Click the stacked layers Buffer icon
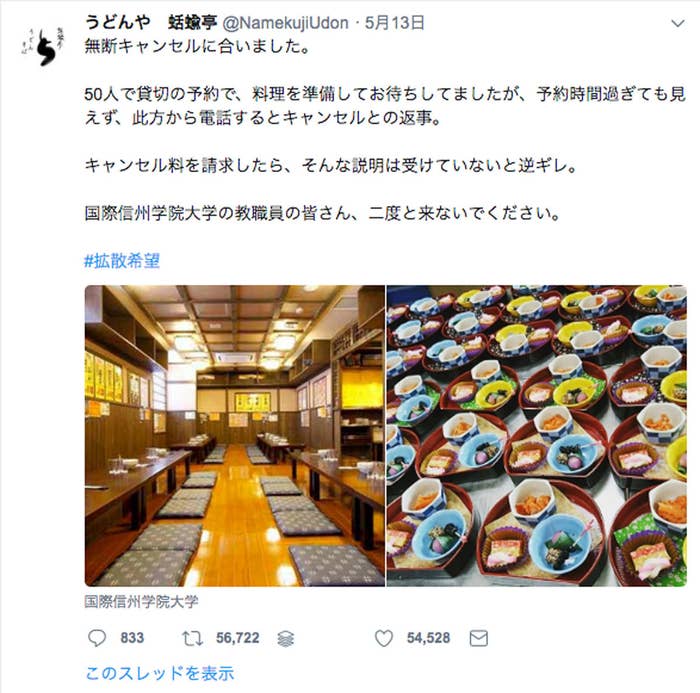Image resolution: width=700 pixels, height=693 pixels. tap(286, 639)
